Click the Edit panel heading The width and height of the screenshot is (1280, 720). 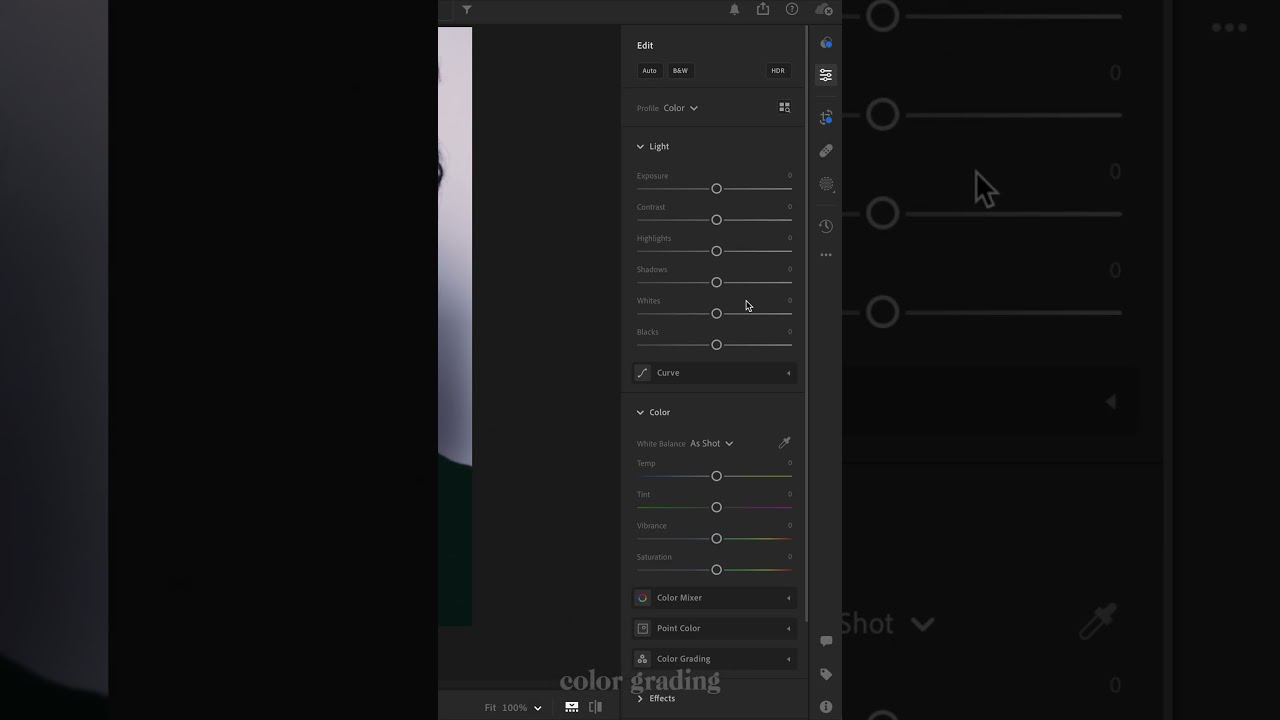pyautogui.click(x=645, y=45)
